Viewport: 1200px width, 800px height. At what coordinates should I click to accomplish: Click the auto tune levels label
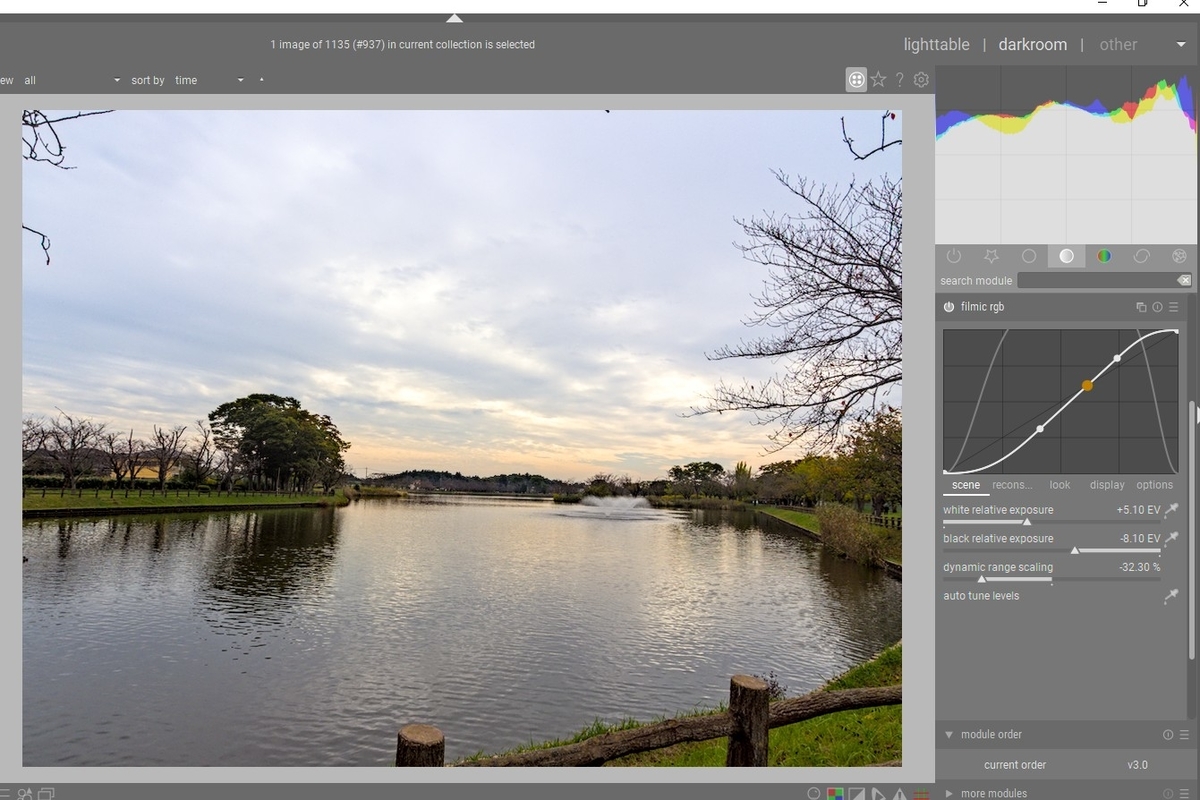981,596
